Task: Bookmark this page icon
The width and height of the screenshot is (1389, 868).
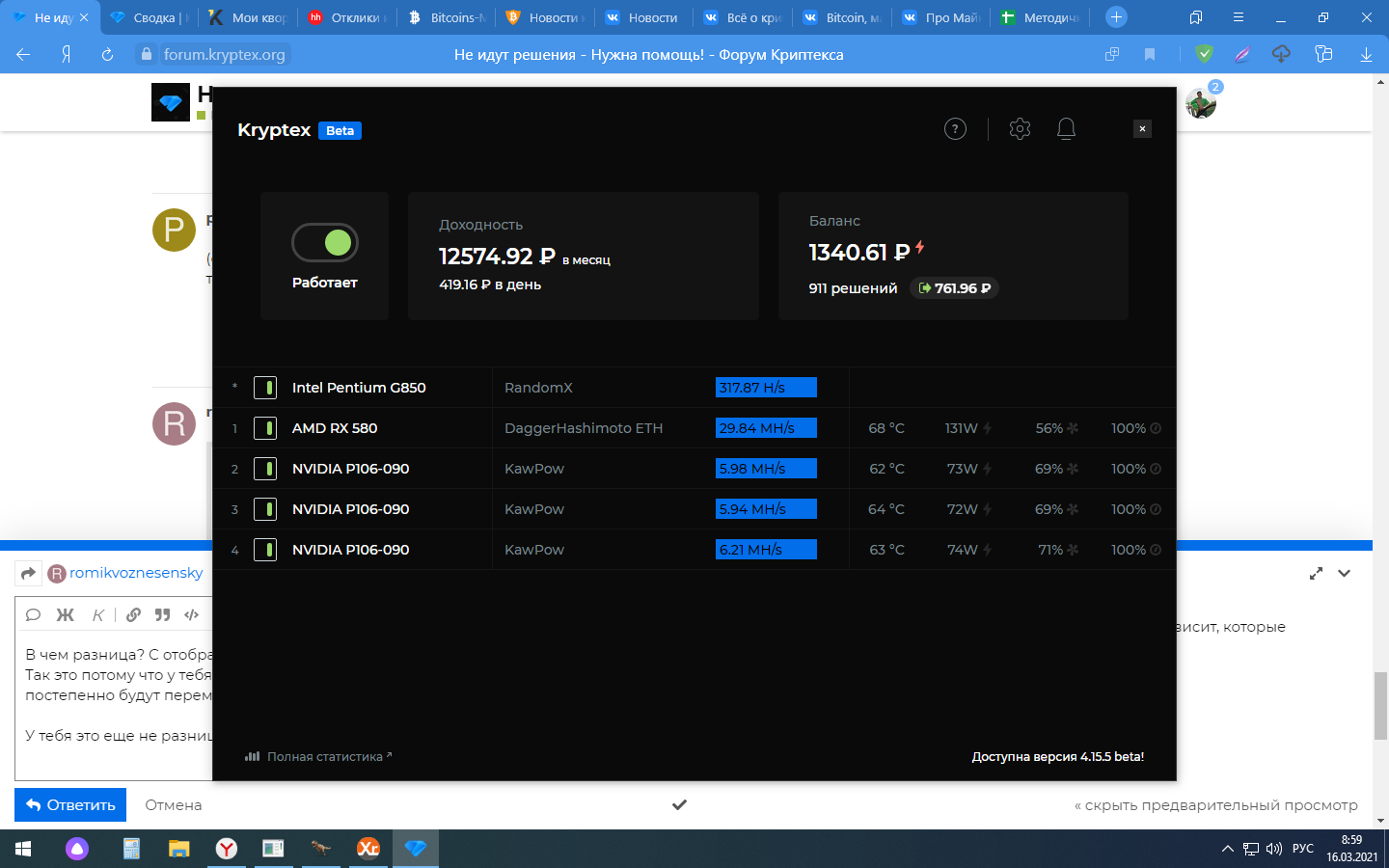Action: point(1150,55)
